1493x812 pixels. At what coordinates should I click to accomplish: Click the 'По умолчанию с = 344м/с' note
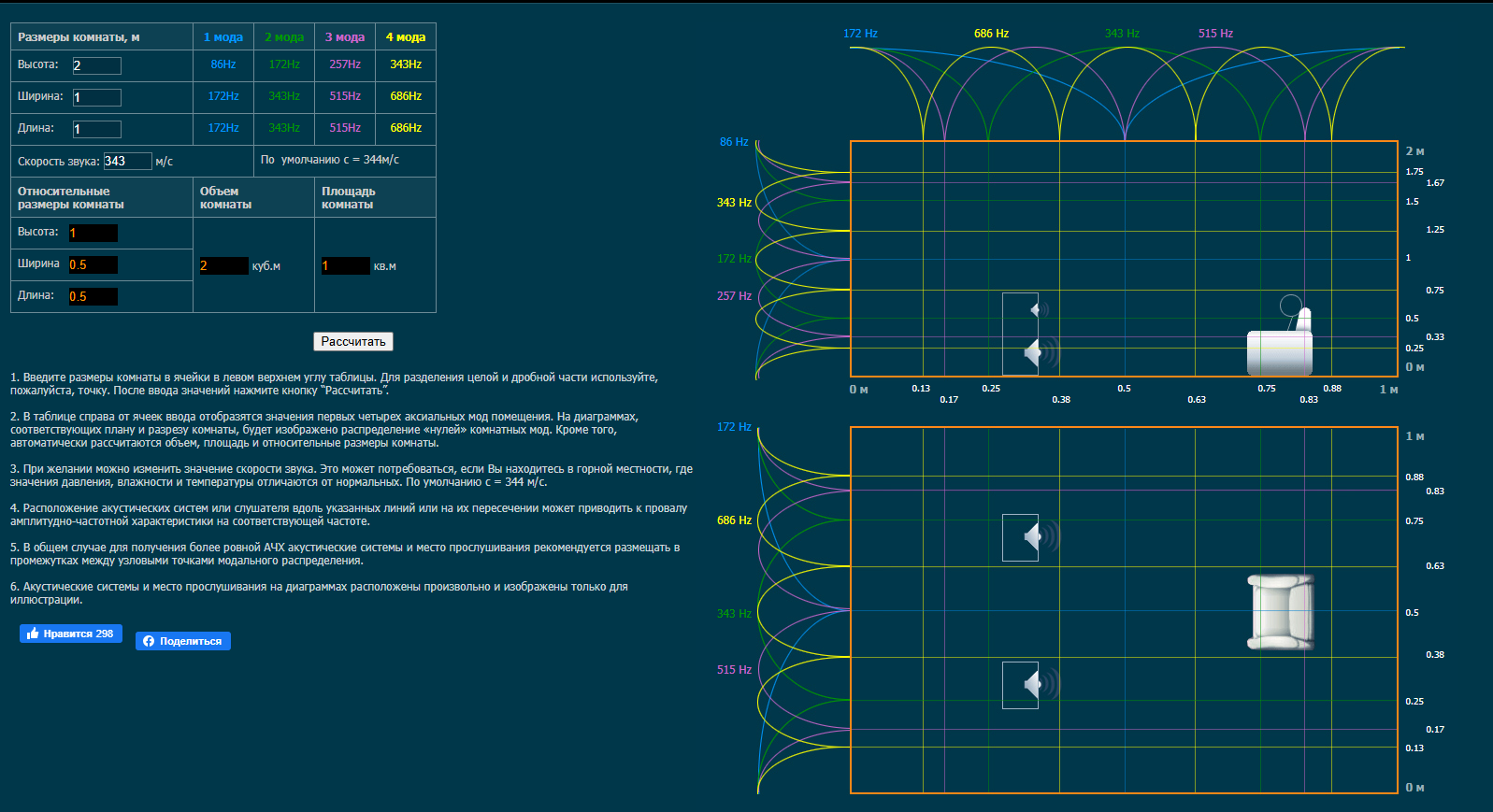coord(330,160)
